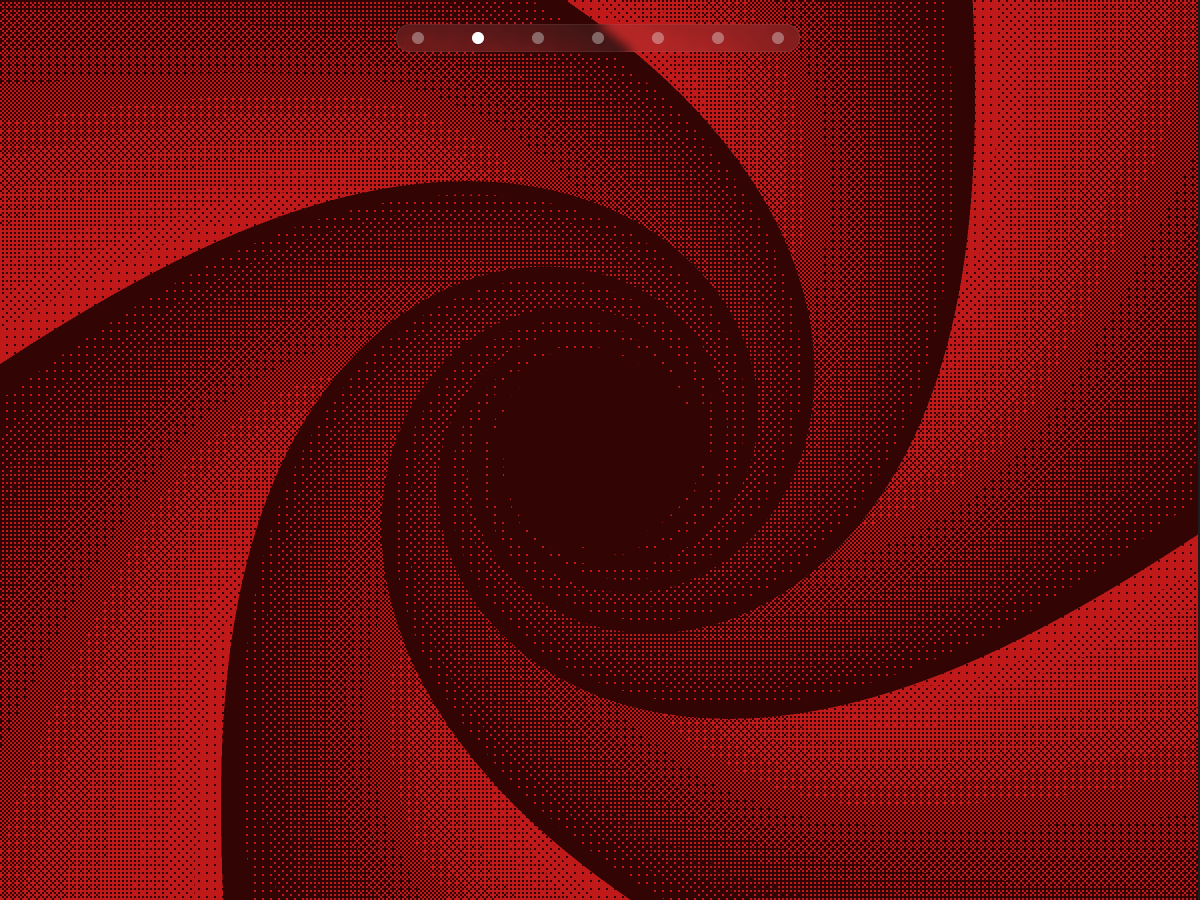Screen dimensions: 1200x900
Task: Click the white filled page dot
Action: [478, 38]
